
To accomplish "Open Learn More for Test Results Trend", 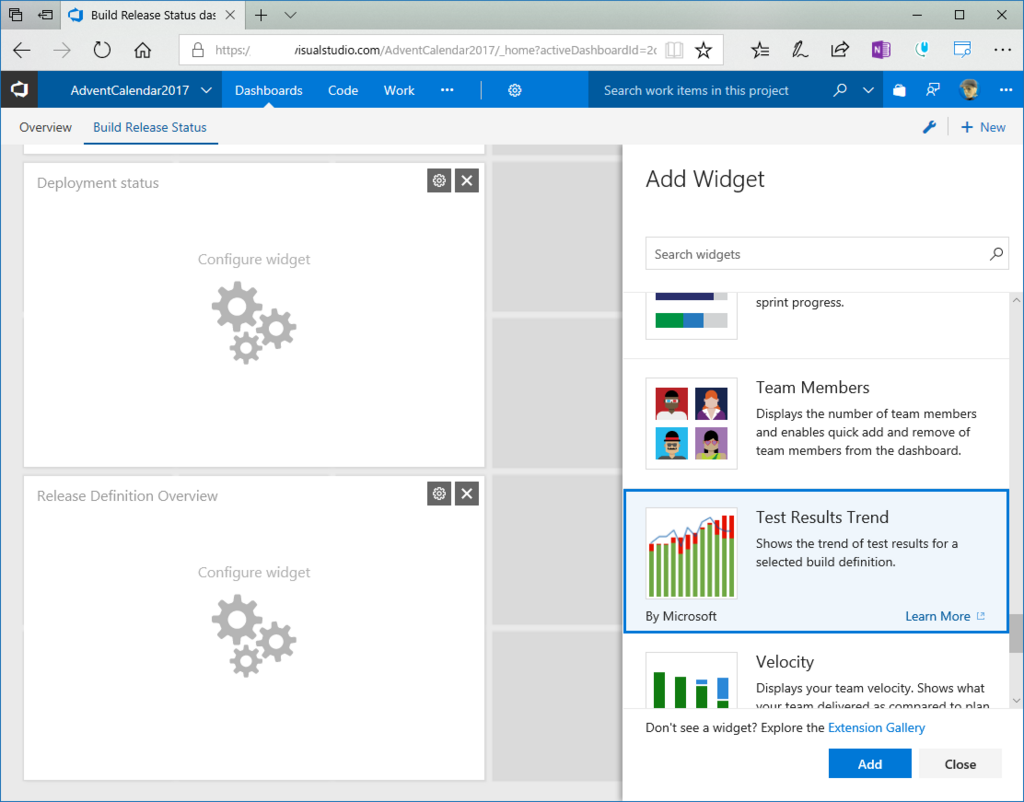I will pyautogui.click(x=944, y=616).
